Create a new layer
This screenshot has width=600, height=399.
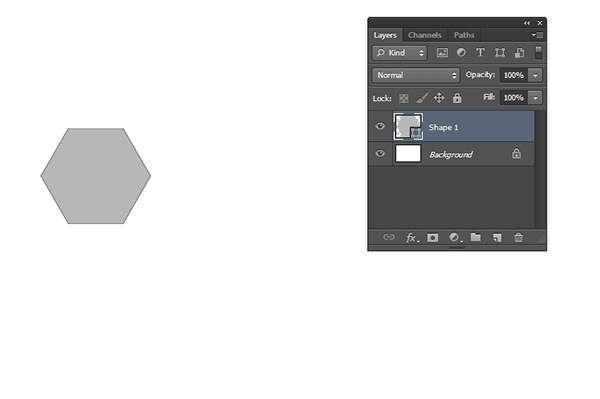point(497,238)
